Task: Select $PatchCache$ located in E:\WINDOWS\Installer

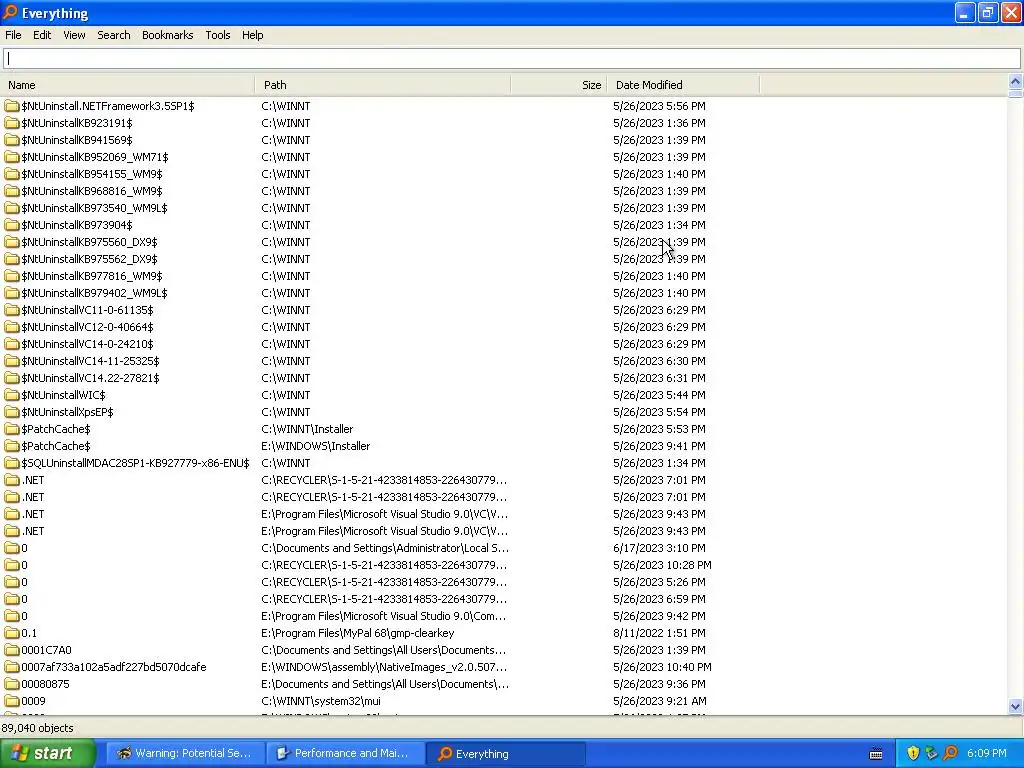Action: 56,445
